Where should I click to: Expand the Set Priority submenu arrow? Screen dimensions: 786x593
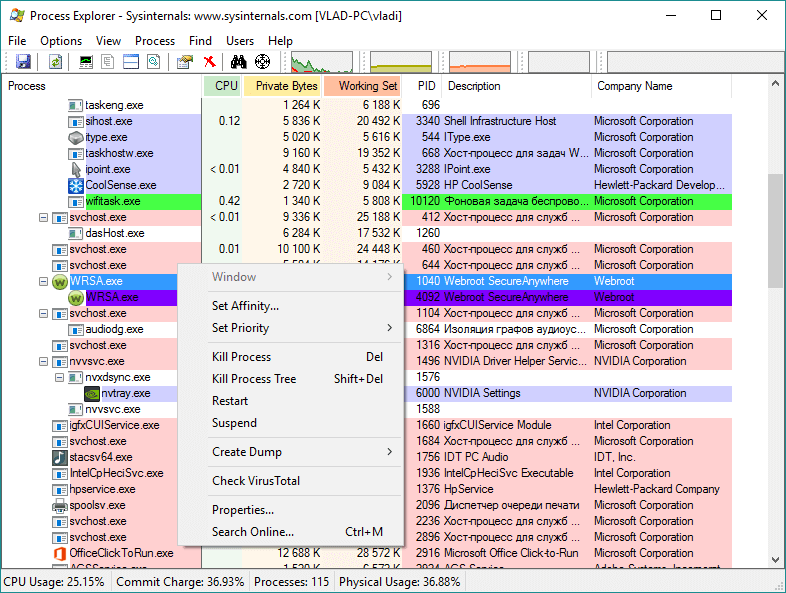click(x=389, y=328)
